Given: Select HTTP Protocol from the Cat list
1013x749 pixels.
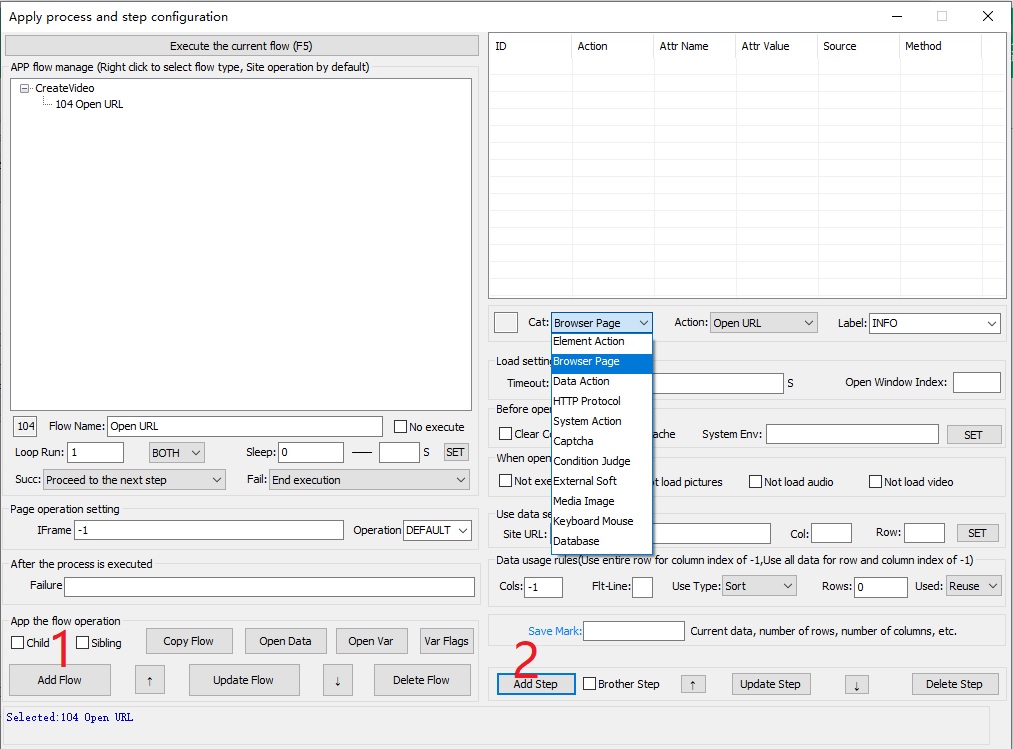Looking at the screenshot, I should (x=587, y=401).
